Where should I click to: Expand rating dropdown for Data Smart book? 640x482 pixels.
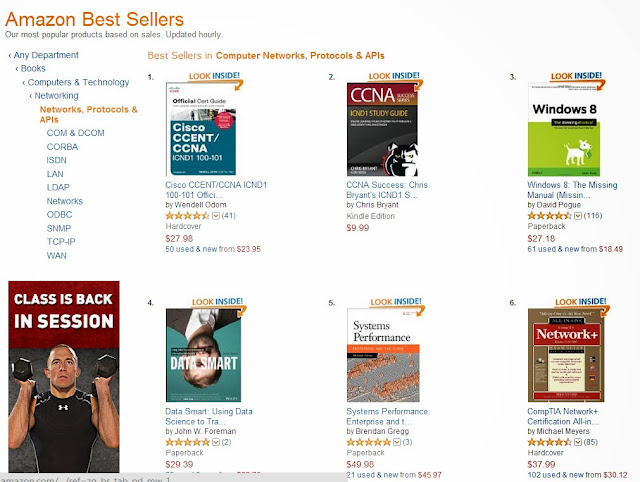point(216,442)
